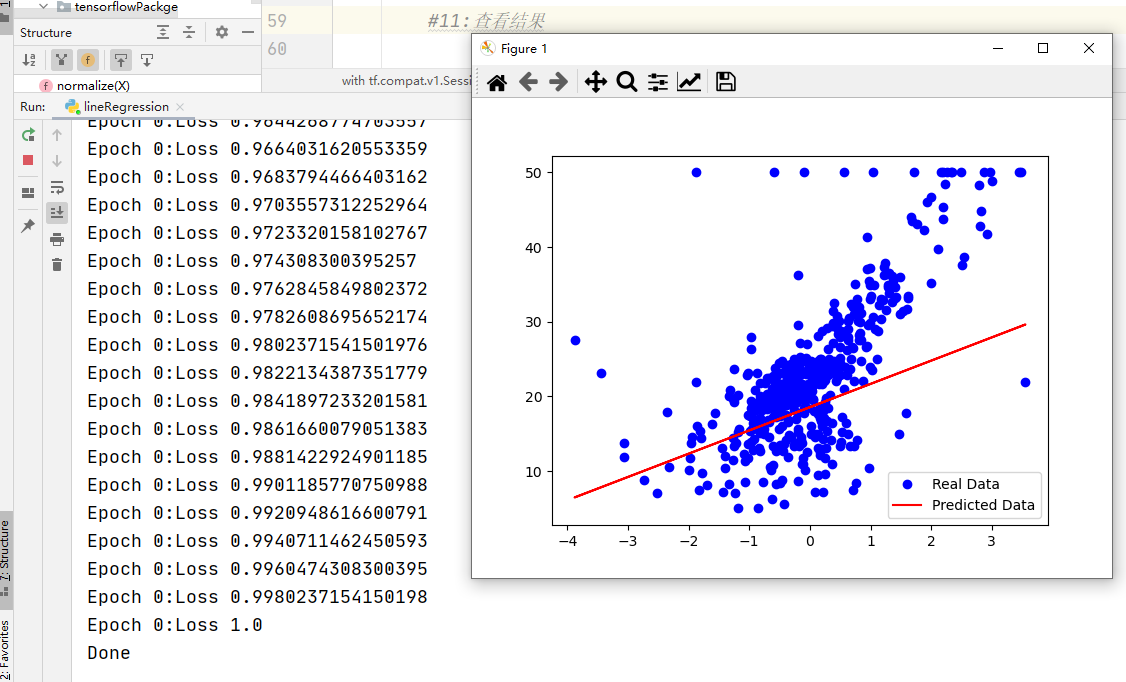The height and width of the screenshot is (682, 1126).
Task: Click 'Epoch 0:Loss 0.974308300395257' line
Action: [x=252, y=261]
